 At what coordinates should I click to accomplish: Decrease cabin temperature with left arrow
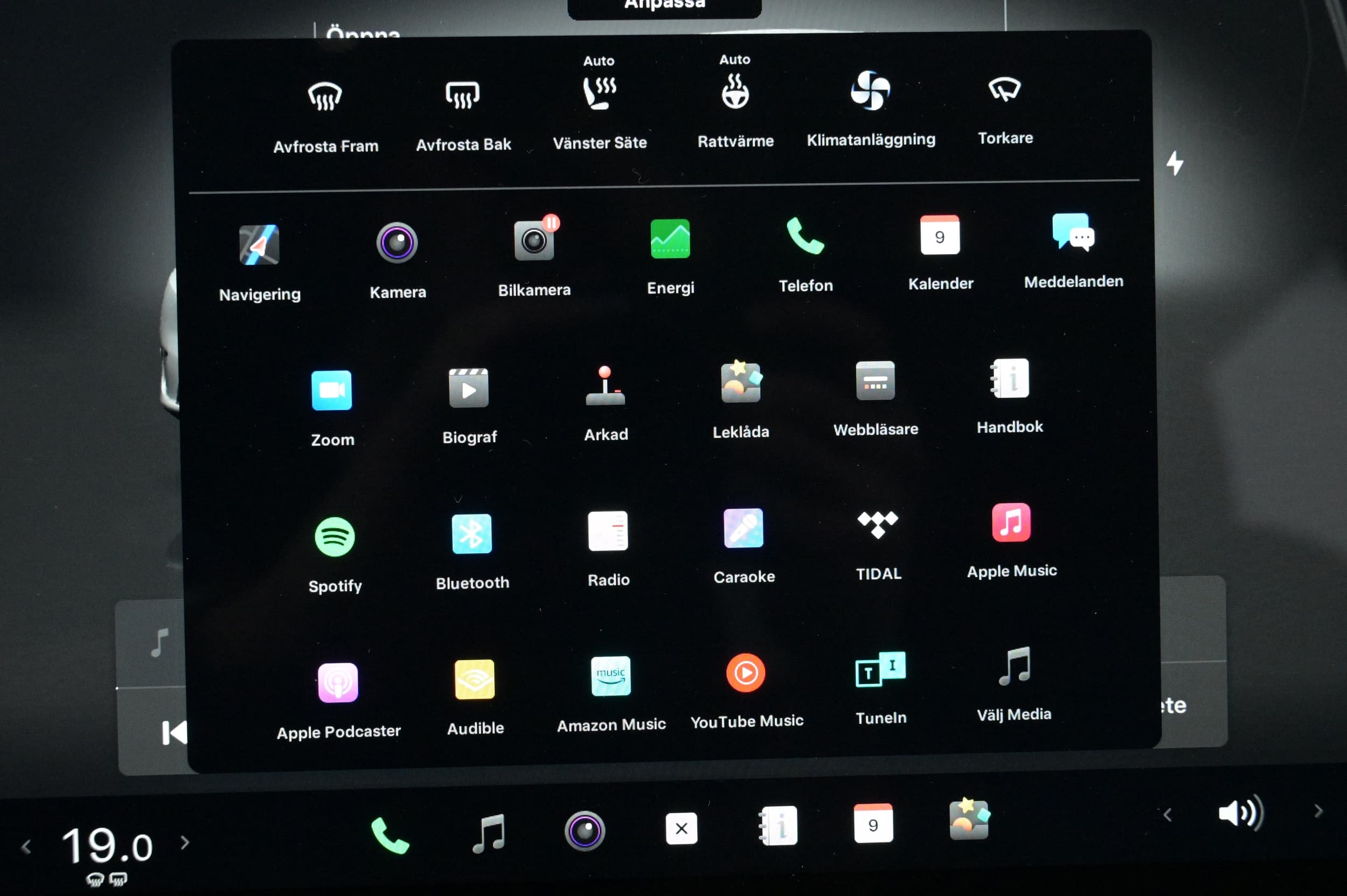pyautogui.click(x=25, y=846)
